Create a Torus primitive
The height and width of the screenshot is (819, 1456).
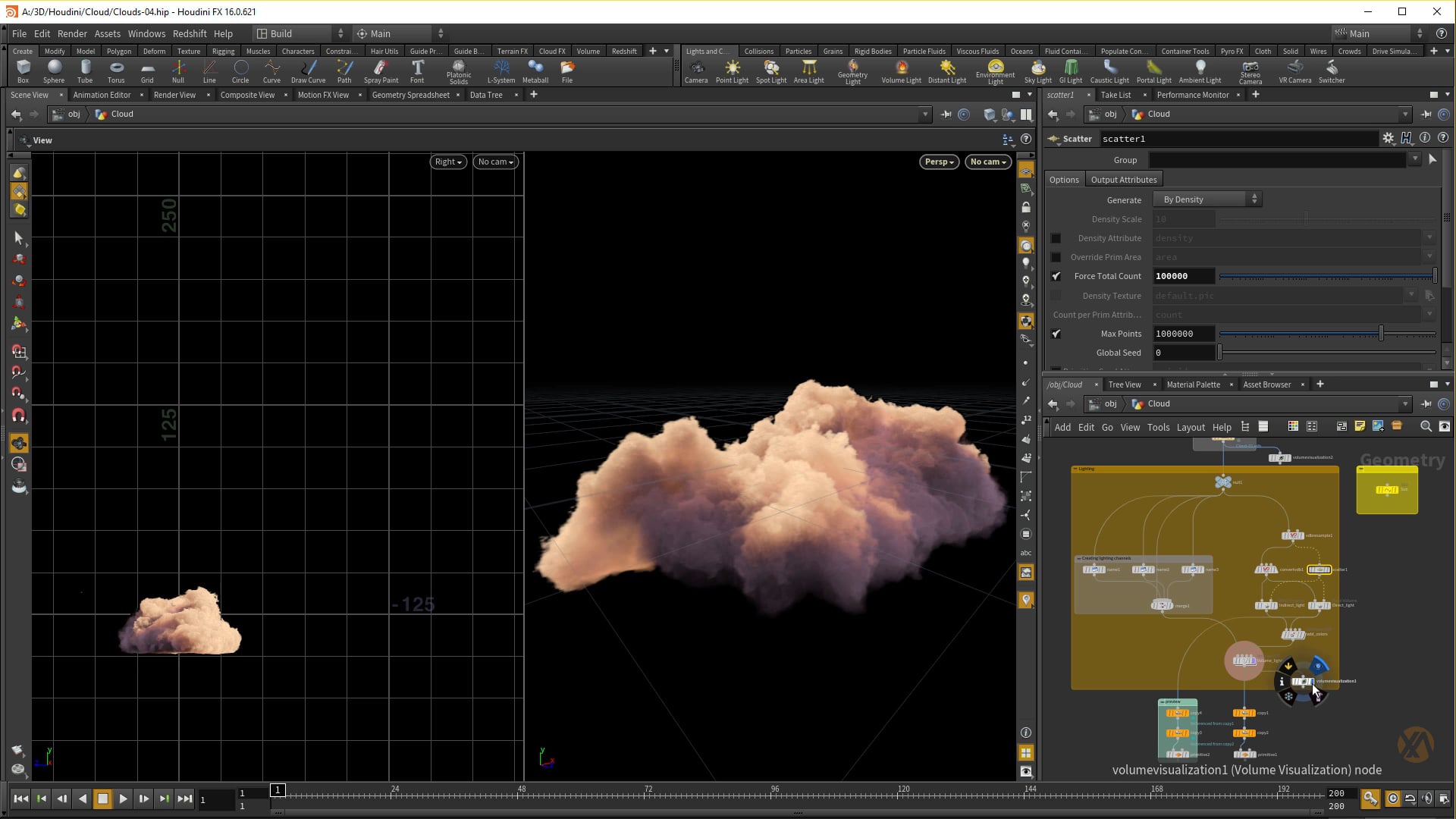coord(116,71)
